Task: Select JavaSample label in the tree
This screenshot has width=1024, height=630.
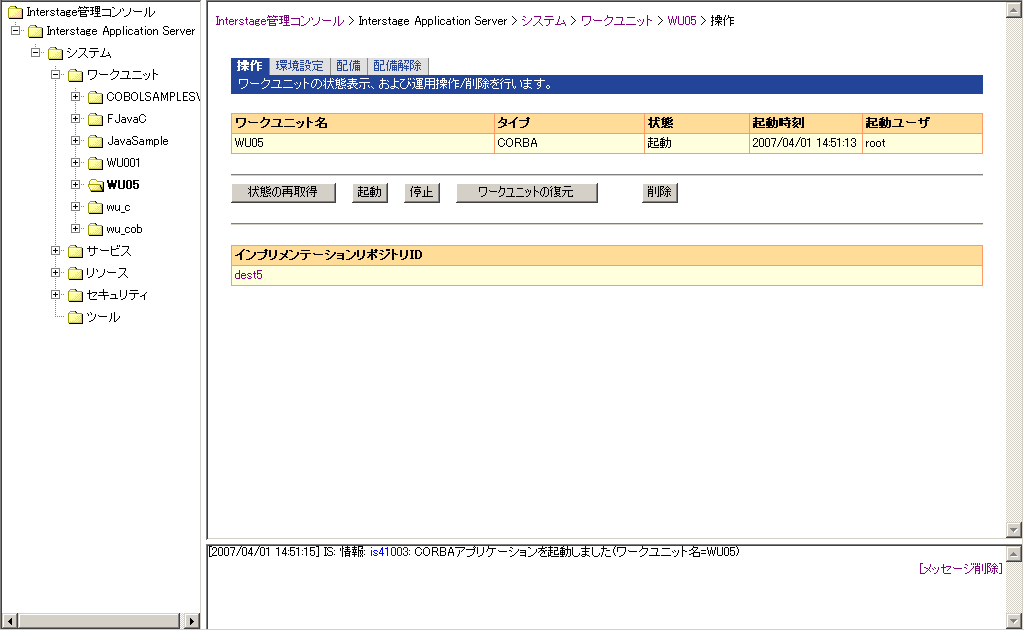Action: pyautogui.click(x=138, y=141)
